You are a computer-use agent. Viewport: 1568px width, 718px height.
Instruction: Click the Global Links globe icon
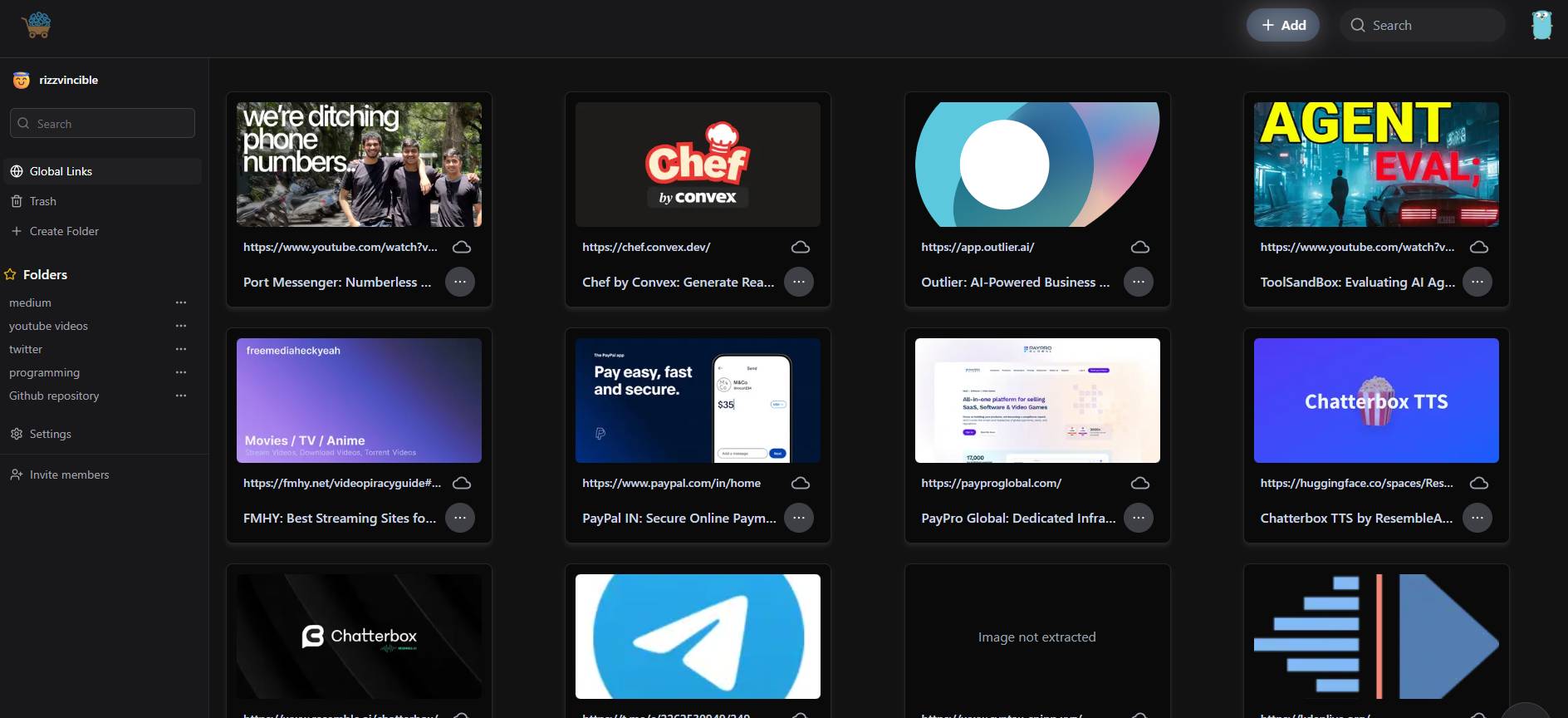click(17, 171)
